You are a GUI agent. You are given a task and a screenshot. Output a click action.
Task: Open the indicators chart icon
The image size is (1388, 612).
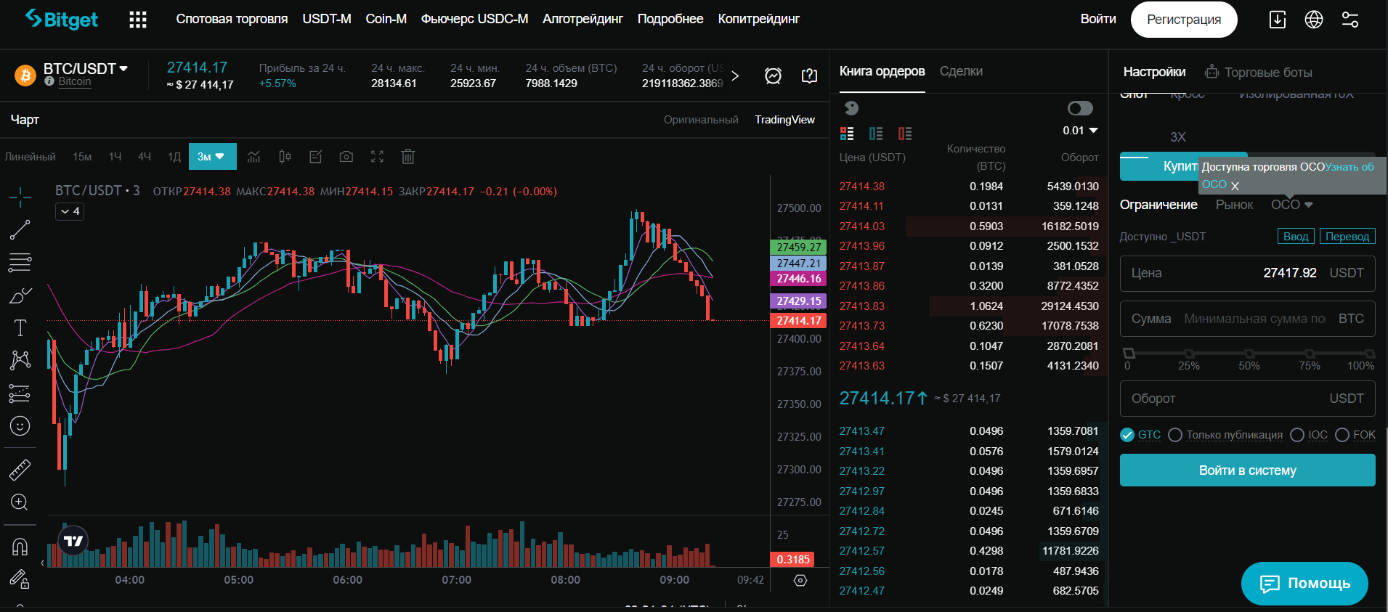[x=254, y=156]
